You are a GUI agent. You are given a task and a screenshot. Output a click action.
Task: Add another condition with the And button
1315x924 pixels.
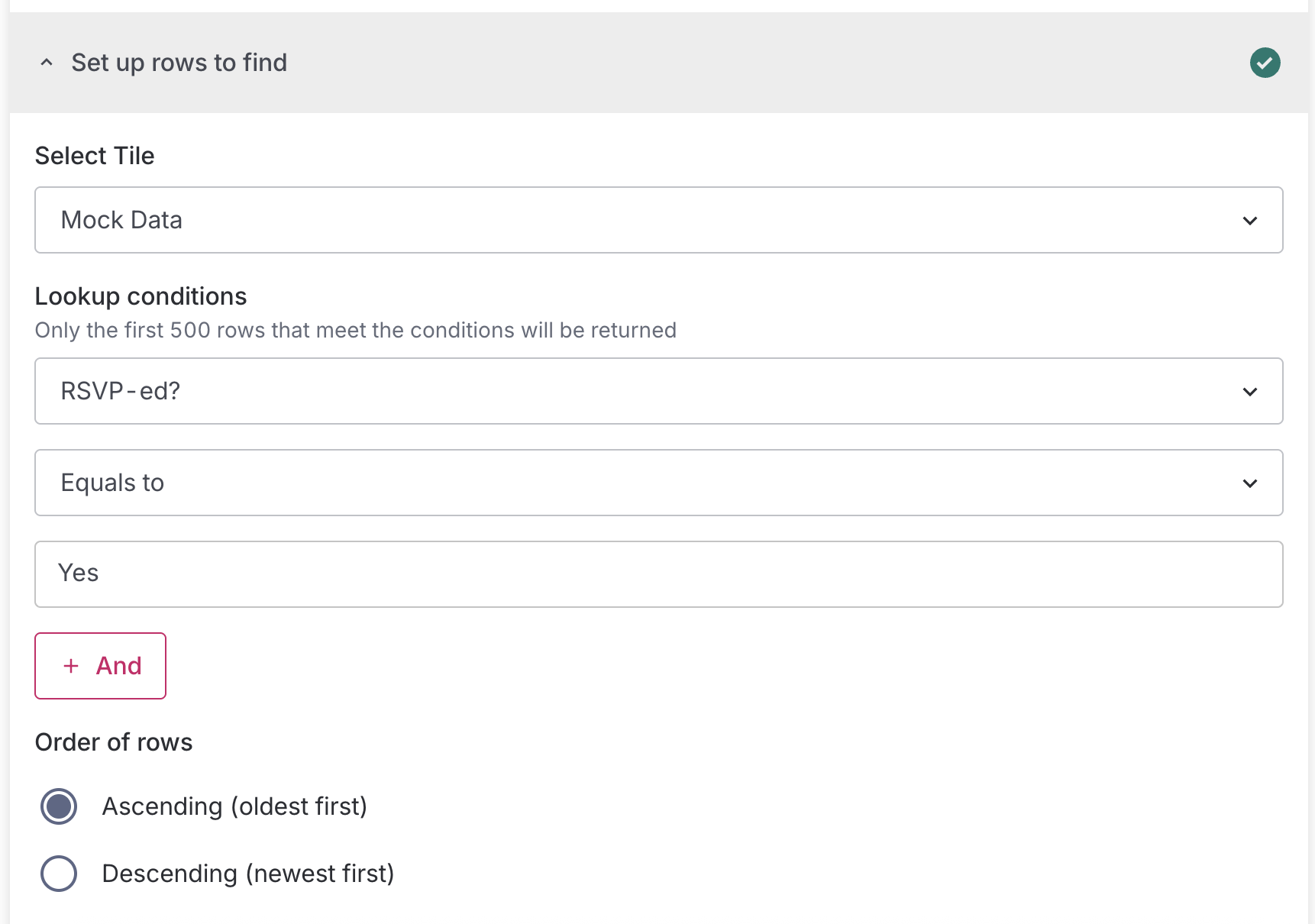101,666
